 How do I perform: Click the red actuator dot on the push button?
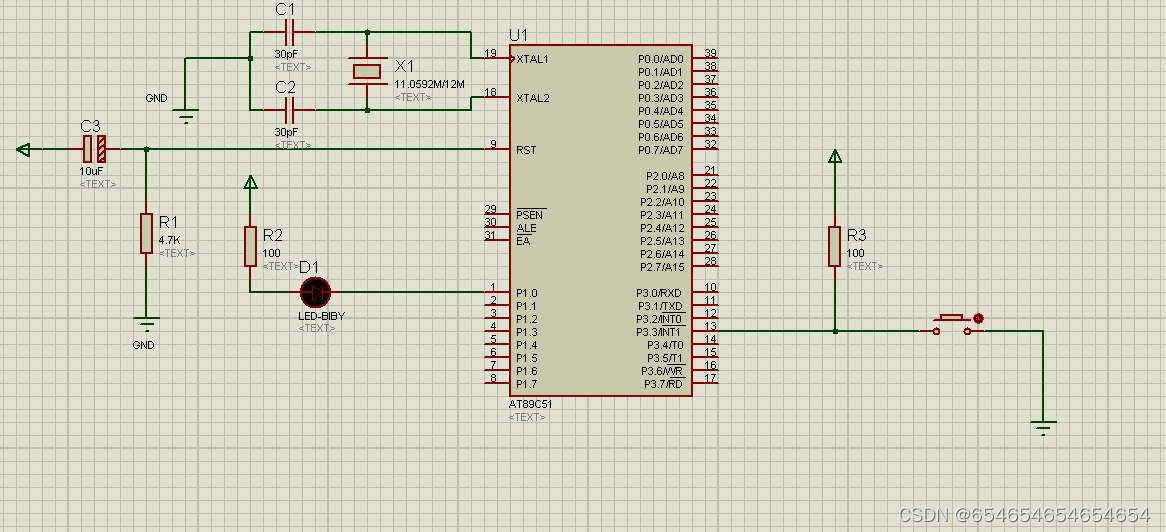click(979, 318)
